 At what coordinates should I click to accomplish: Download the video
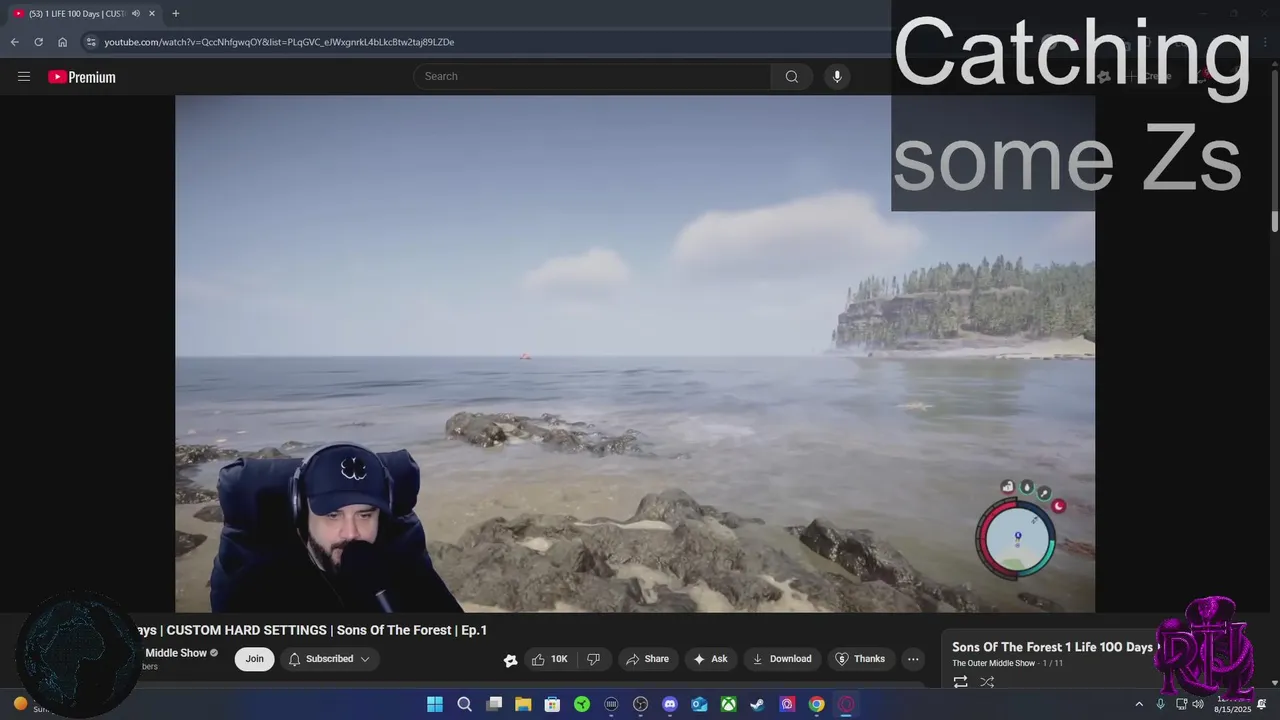point(781,659)
